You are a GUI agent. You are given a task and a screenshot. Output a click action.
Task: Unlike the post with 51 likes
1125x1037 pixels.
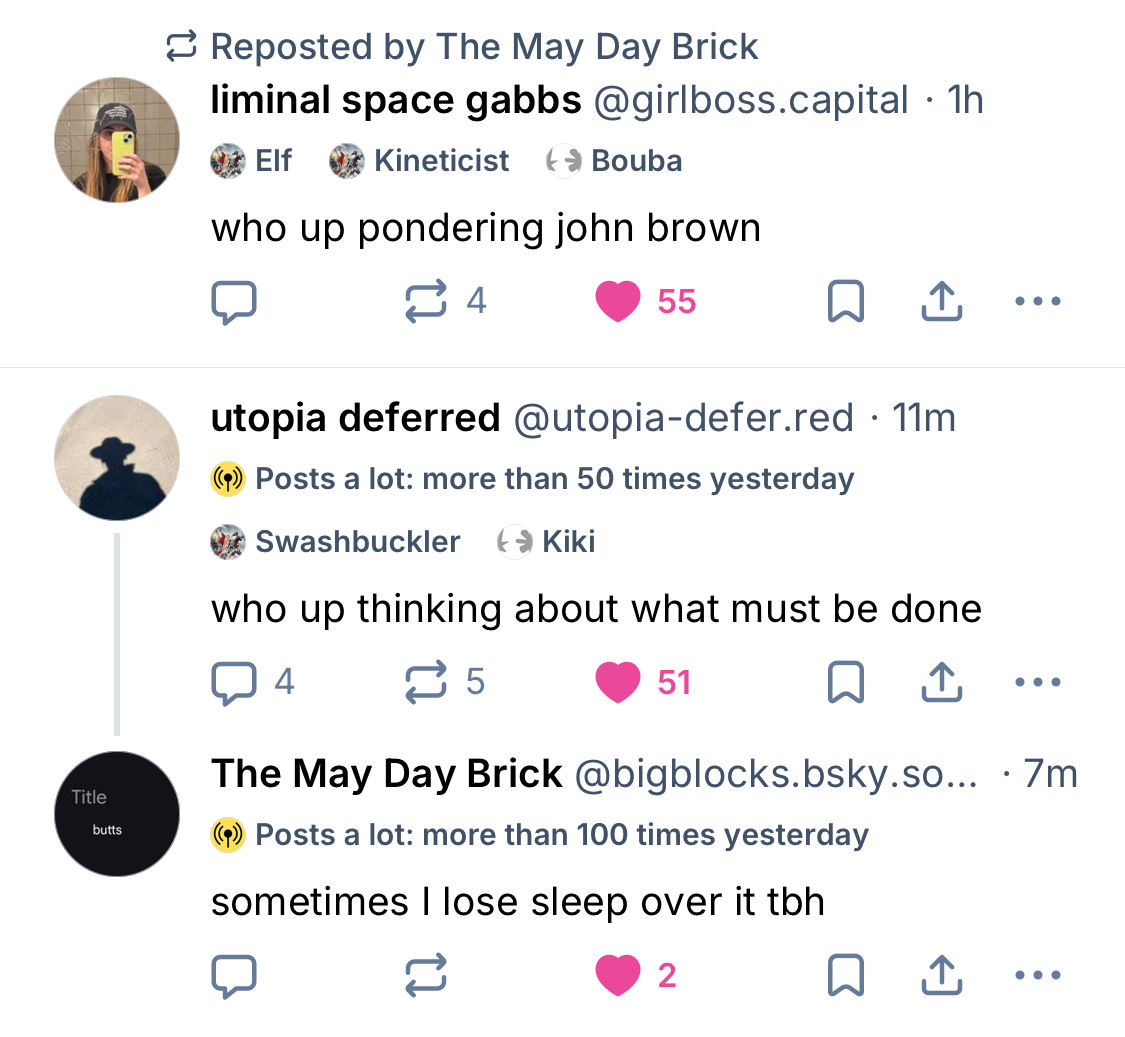[618, 682]
